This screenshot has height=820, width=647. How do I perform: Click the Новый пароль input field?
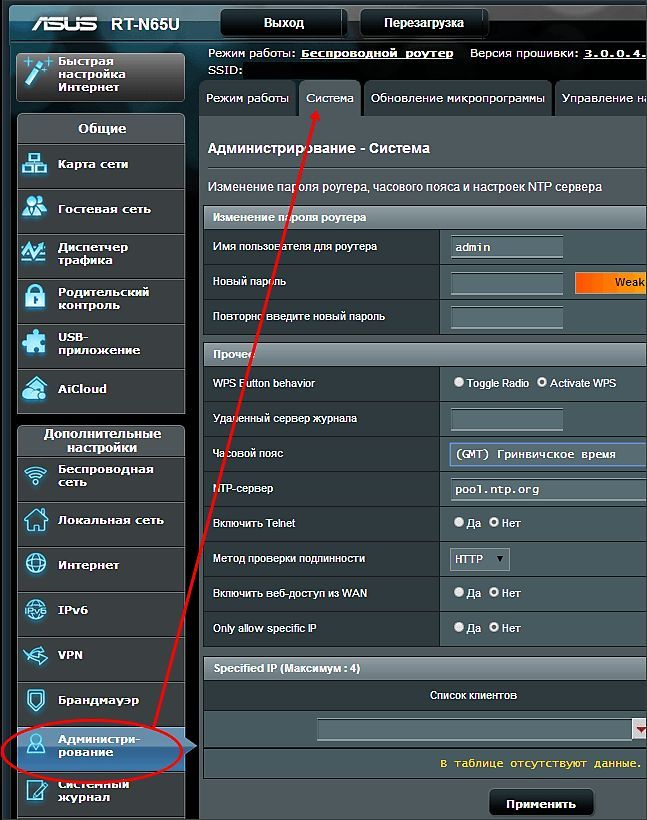point(507,283)
